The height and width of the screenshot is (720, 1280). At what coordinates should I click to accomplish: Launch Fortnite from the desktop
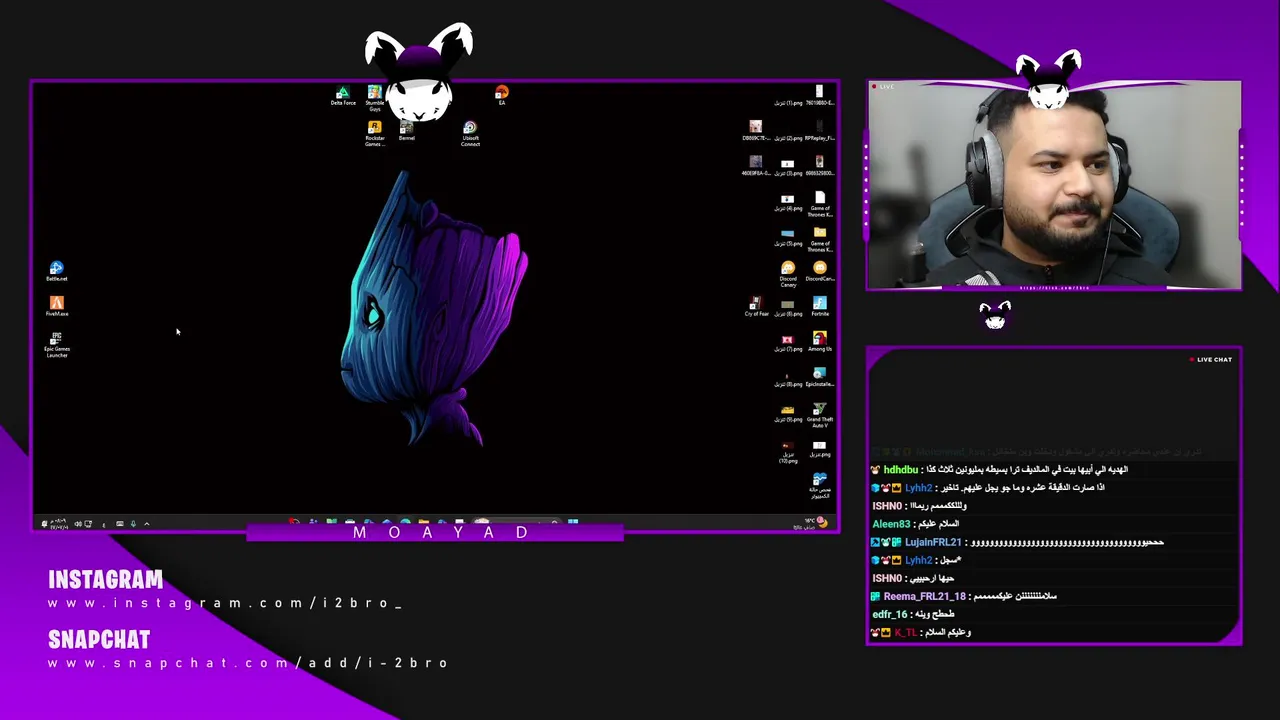(820, 307)
